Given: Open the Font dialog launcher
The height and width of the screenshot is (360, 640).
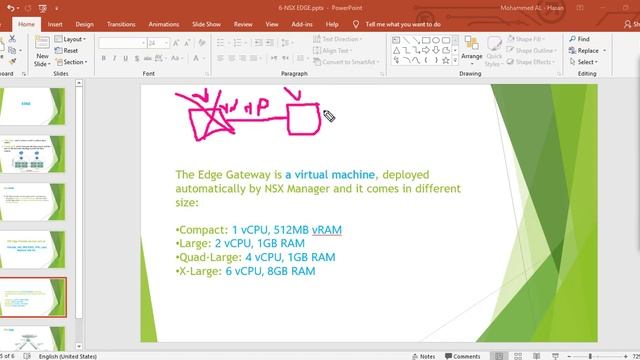Looking at the screenshot, I should point(207,74).
